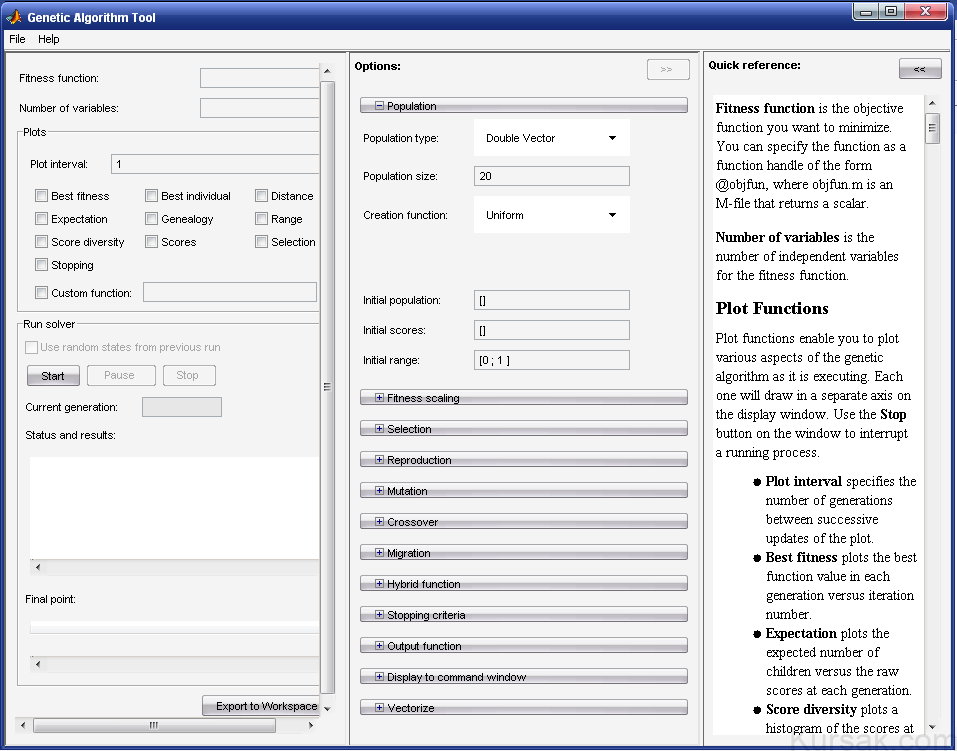Click the left panel horizontal scrollbar thumb
The width and height of the screenshot is (957, 751).
pos(154,725)
